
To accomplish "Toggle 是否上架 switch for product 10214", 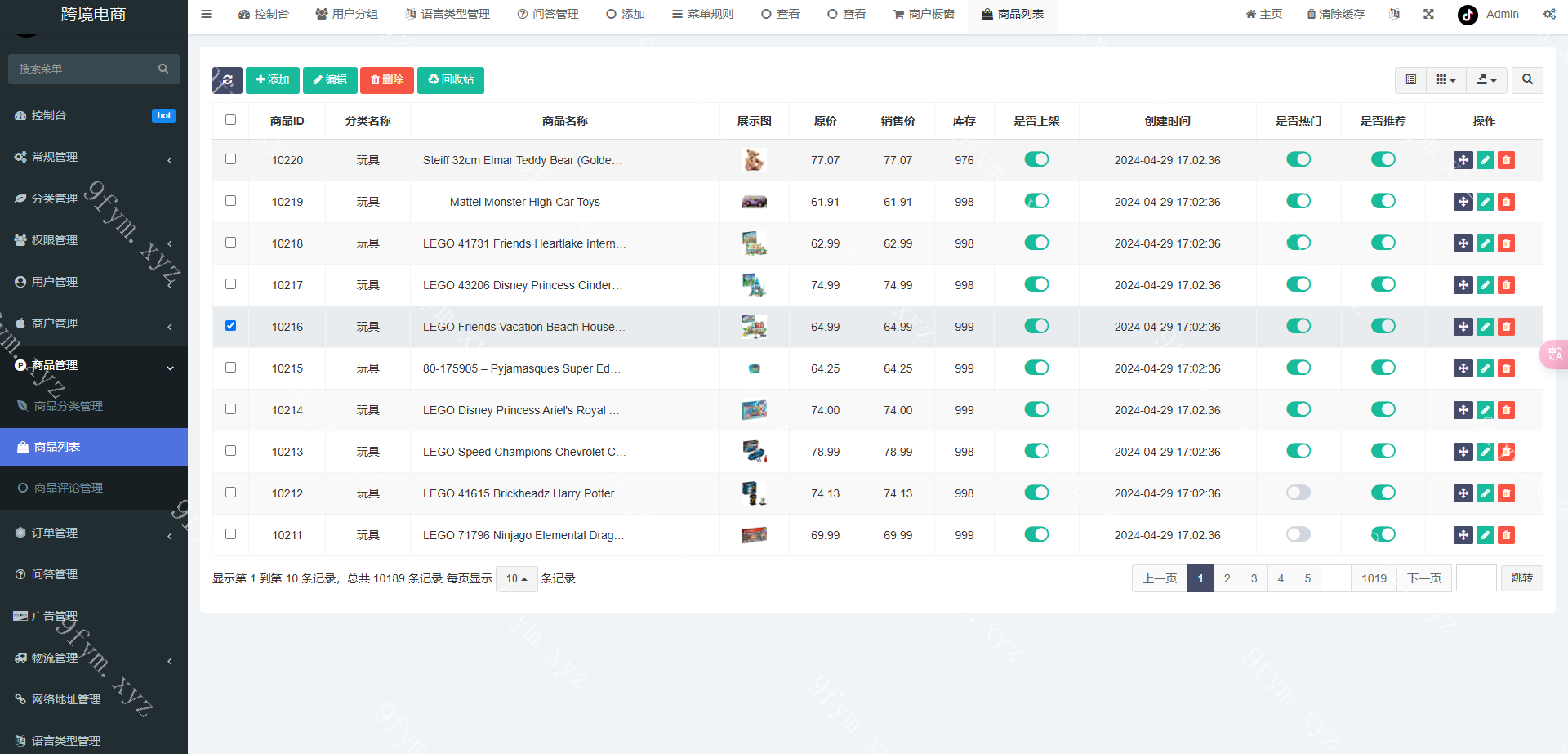I will [x=1036, y=409].
